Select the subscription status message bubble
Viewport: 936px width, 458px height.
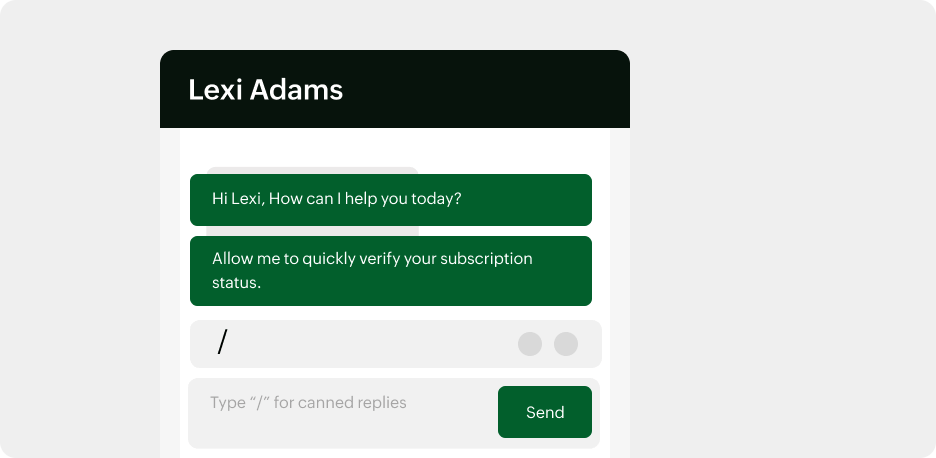[x=390, y=271]
